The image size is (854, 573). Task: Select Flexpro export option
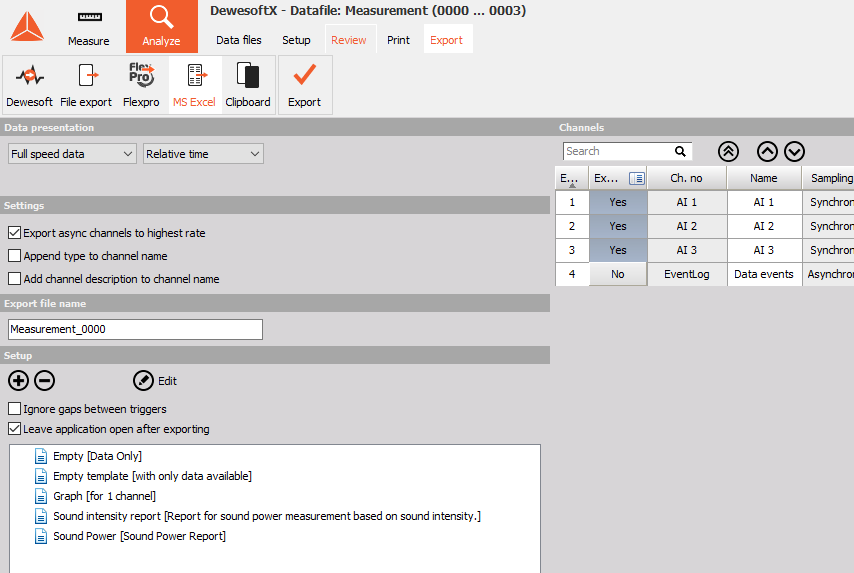141,86
